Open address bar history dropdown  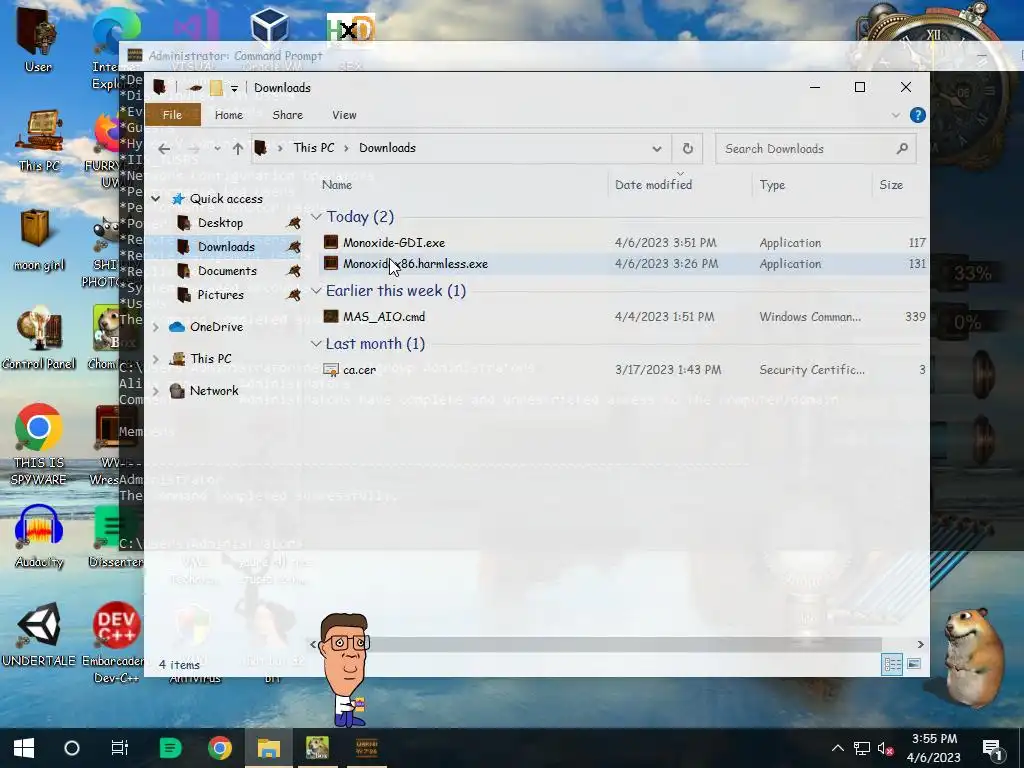click(x=656, y=149)
